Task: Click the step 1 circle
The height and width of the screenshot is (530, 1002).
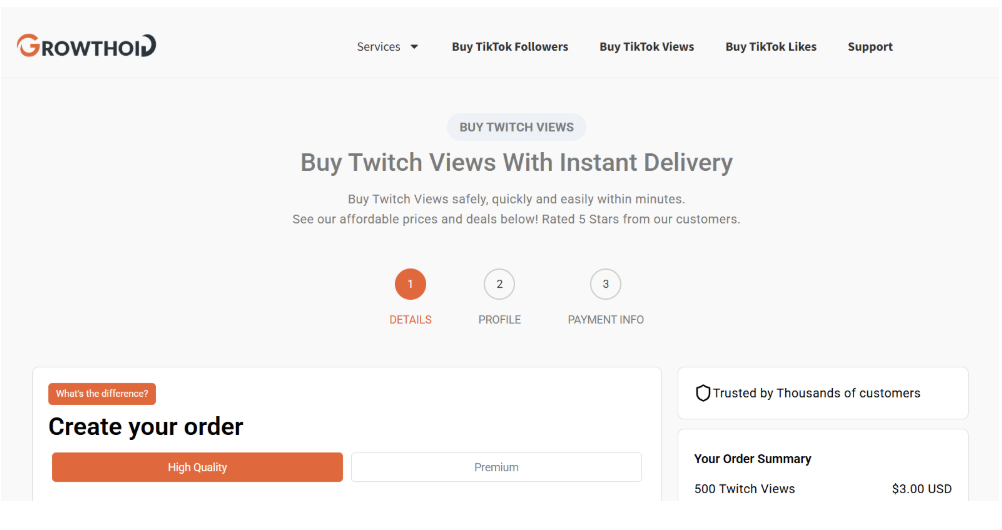Action: [410, 284]
